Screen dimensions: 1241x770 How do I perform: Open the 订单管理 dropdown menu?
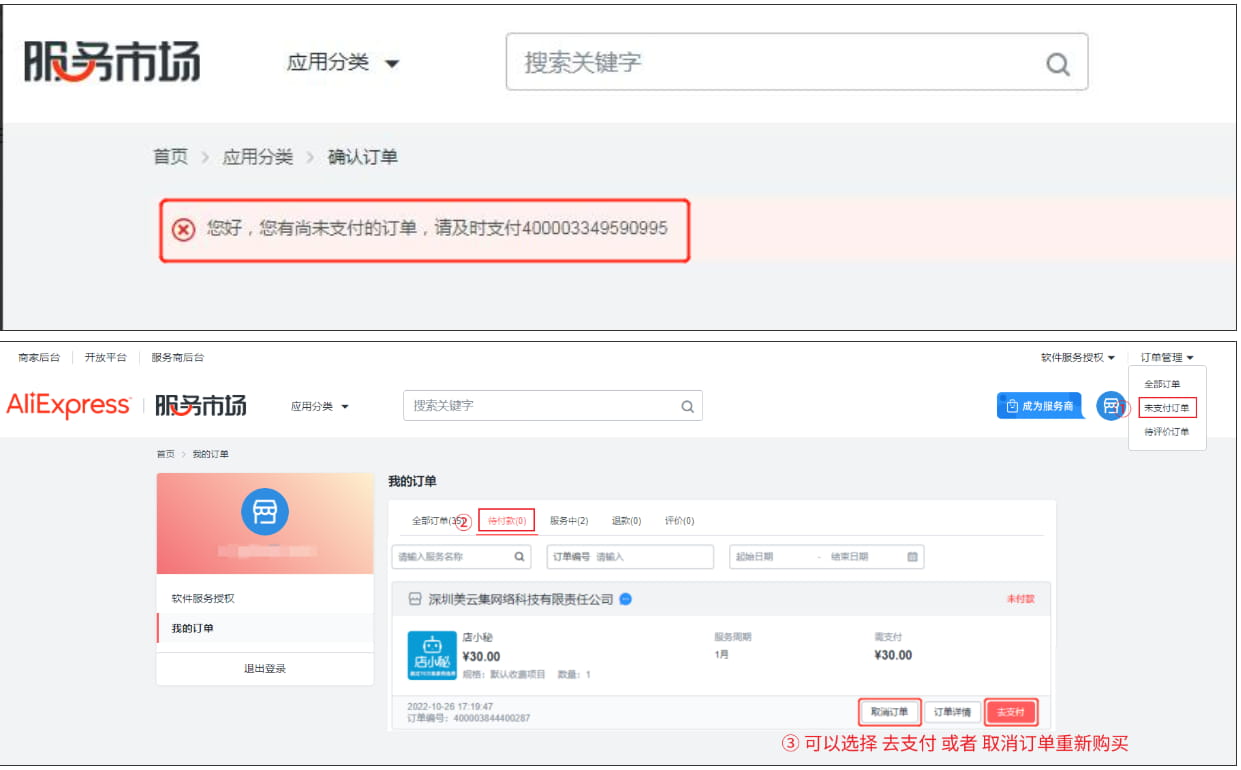pyautogui.click(x=1168, y=356)
